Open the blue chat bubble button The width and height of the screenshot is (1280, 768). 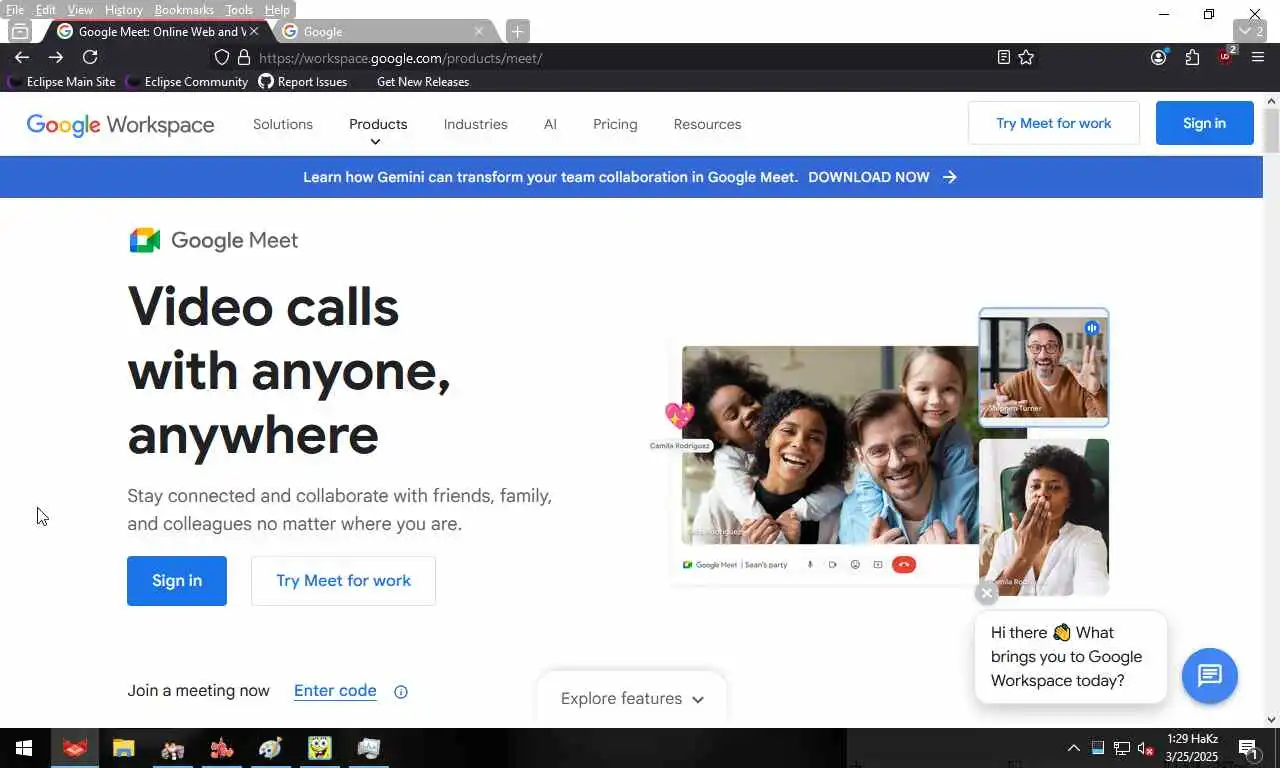[x=1210, y=676]
